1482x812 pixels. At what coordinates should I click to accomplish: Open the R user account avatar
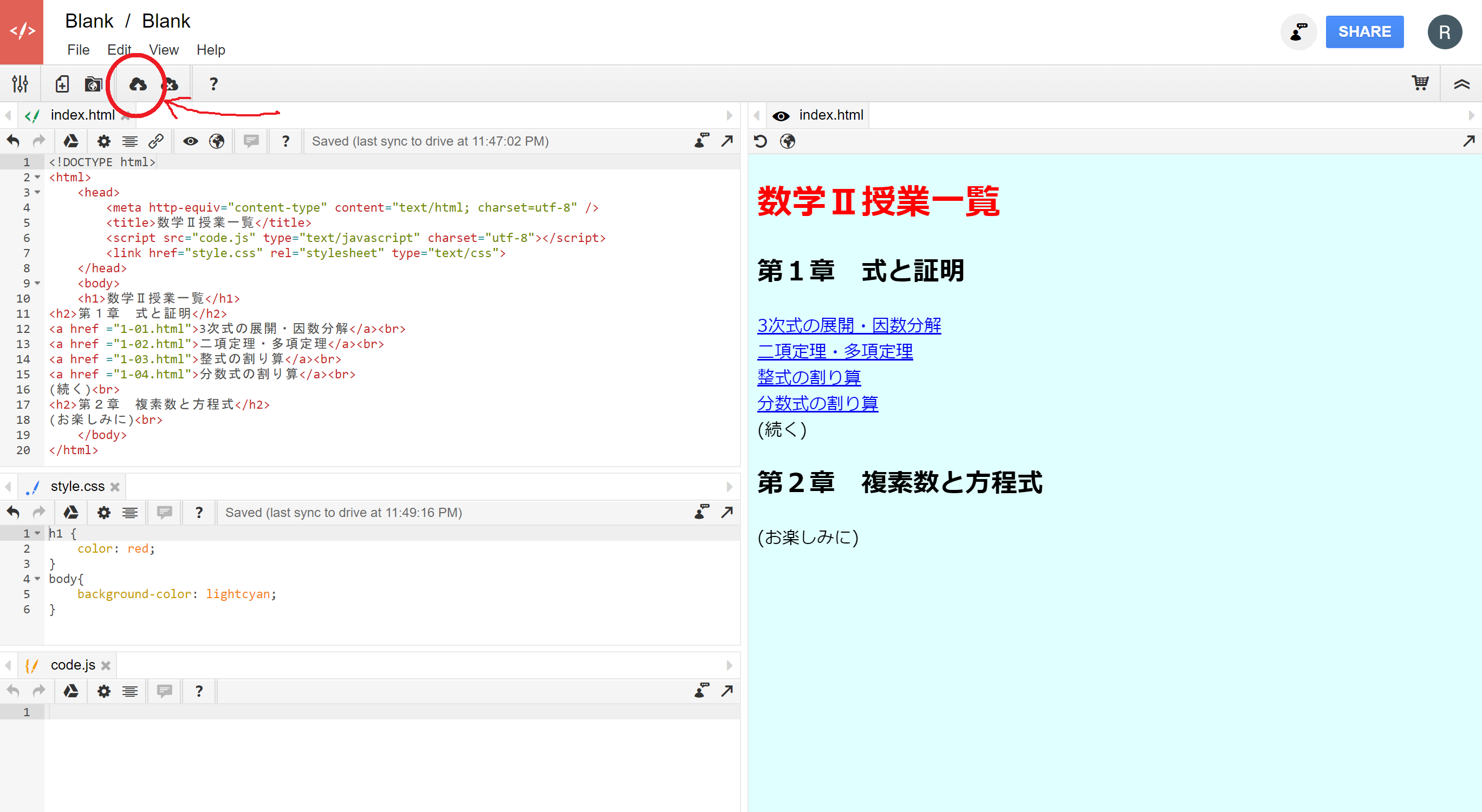[1444, 31]
